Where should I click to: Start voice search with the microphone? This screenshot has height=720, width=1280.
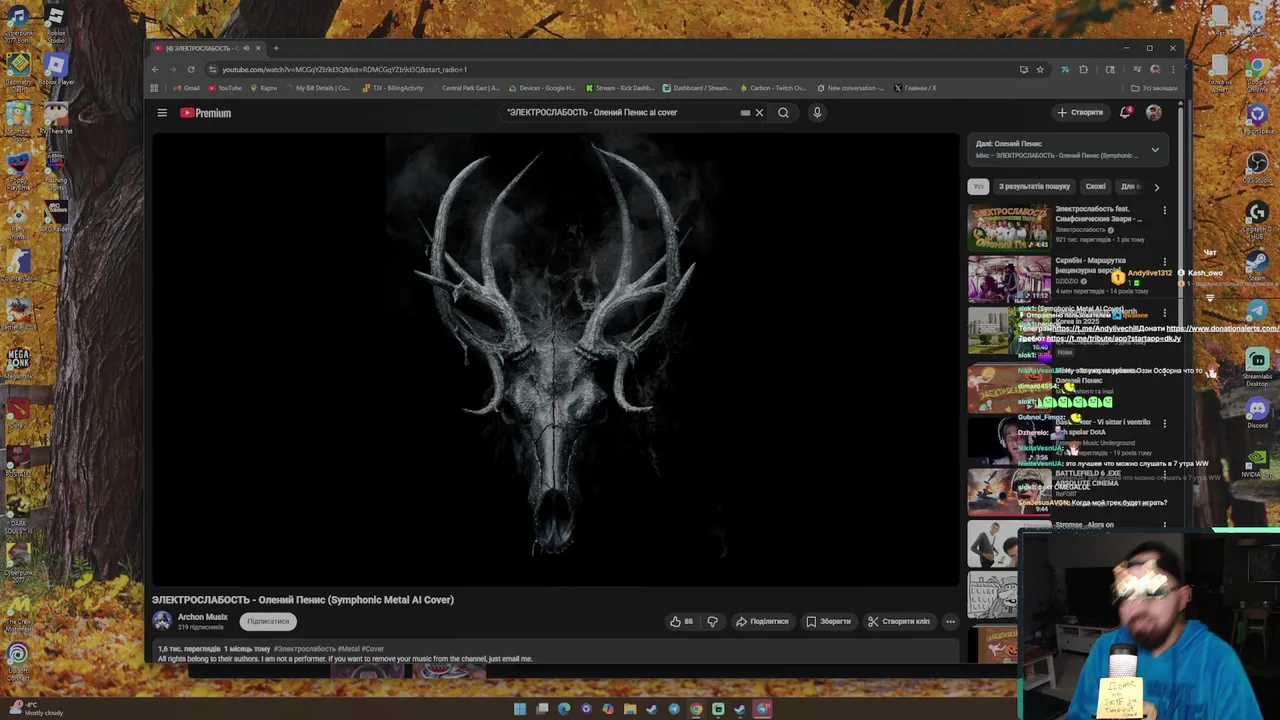[817, 113]
